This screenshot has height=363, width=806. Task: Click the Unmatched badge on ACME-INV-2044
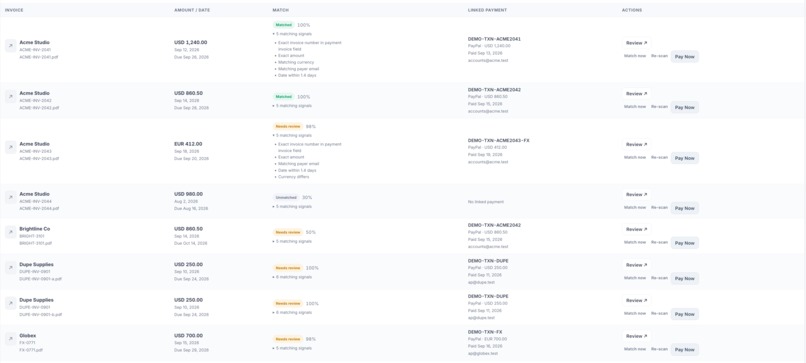coord(285,197)
